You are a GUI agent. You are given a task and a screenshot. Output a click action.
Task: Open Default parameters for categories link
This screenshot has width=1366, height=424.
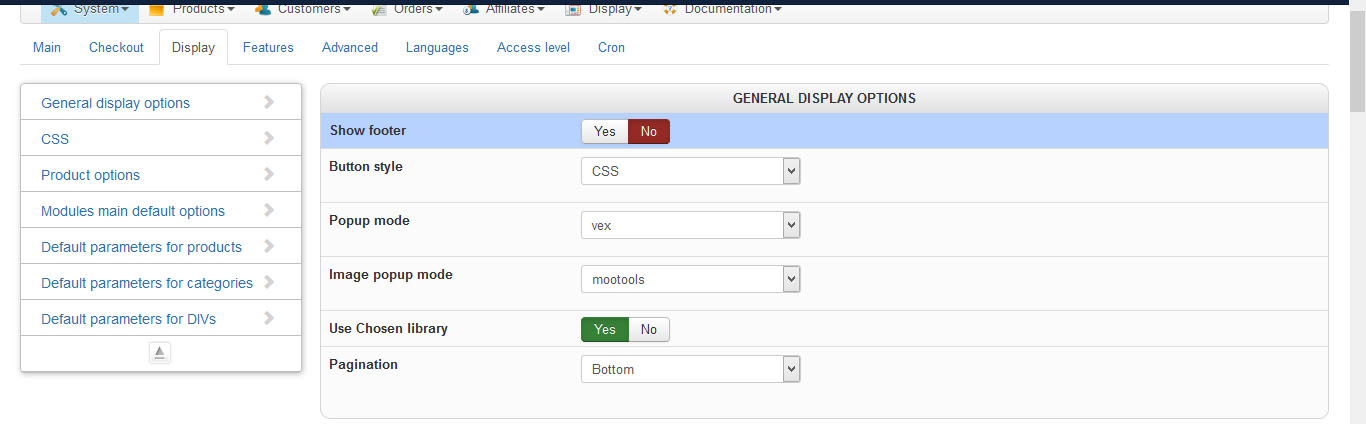147,283
